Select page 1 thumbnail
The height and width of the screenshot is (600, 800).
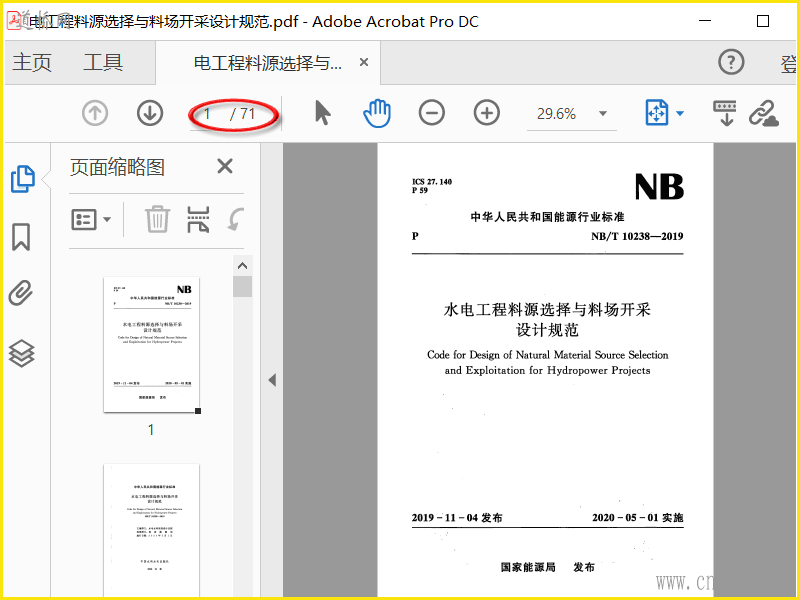152,344
